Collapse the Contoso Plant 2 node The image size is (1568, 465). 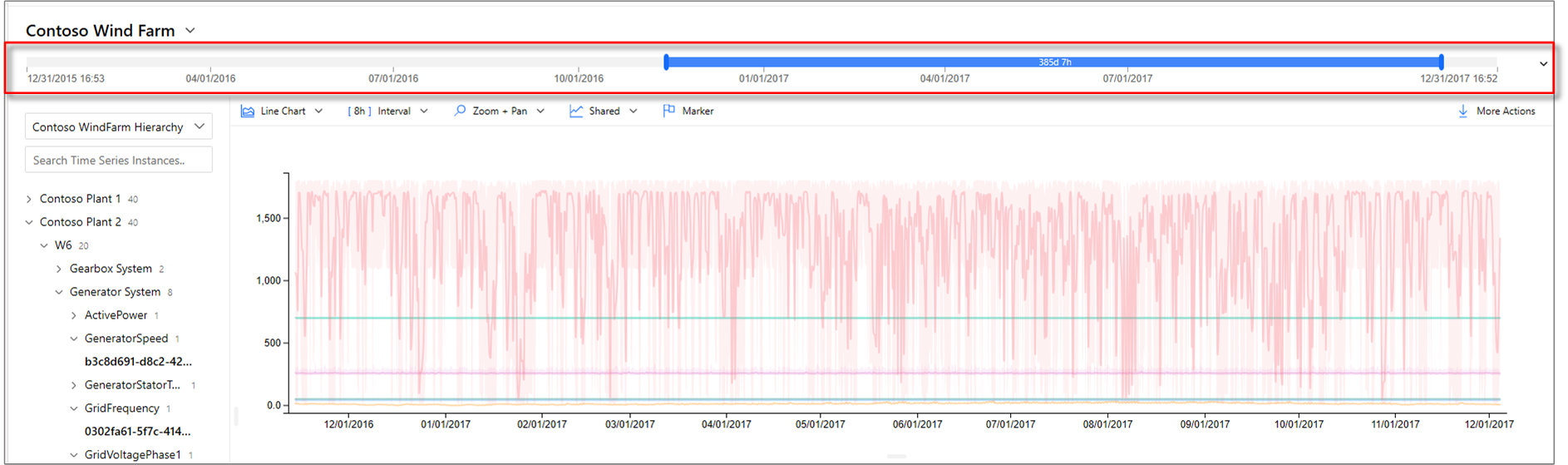(29, 222)
